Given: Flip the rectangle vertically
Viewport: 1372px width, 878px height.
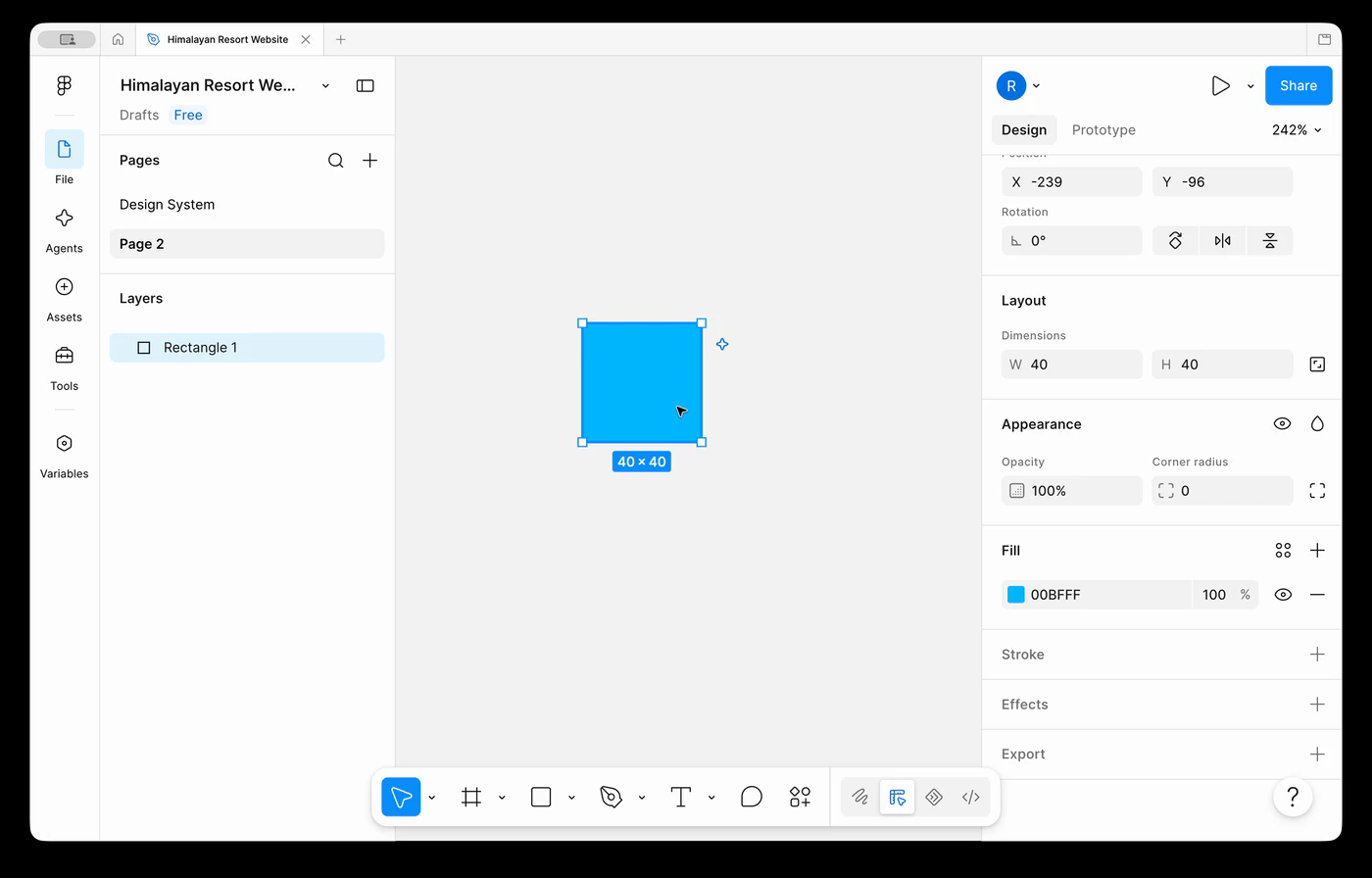Looking at the screenshot, I should (x=1270, y=240).
